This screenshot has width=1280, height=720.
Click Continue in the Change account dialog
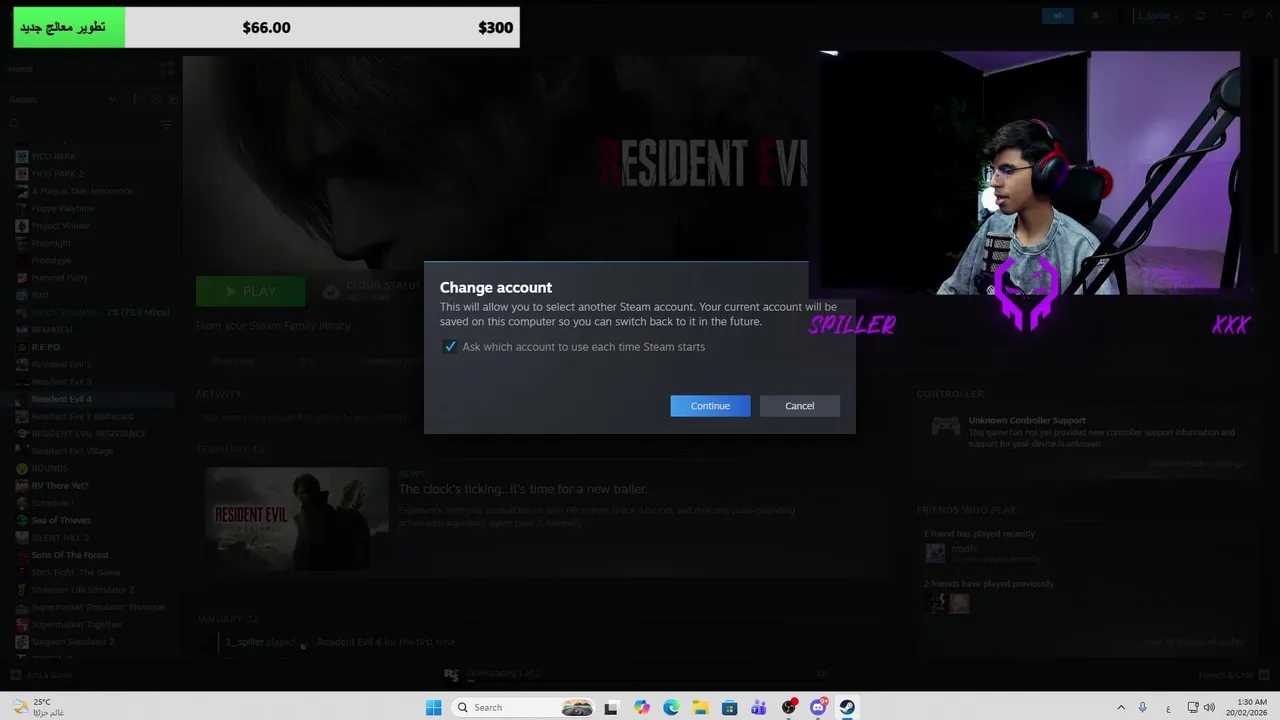point(710,406)
